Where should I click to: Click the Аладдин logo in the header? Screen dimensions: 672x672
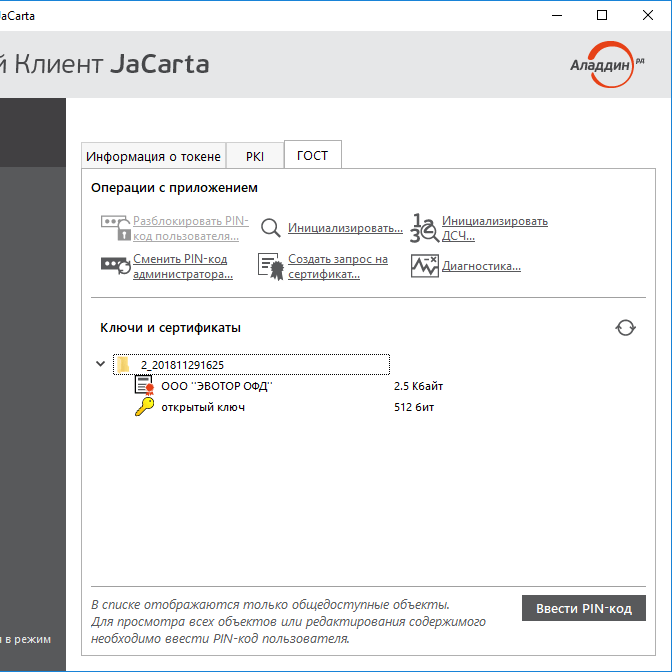click(607, 65)
